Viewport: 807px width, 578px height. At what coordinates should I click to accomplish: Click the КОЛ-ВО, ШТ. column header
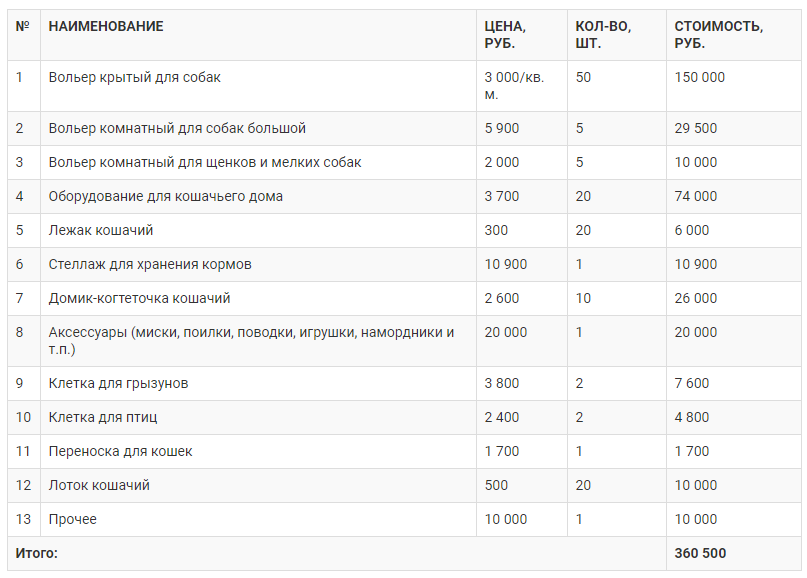[x=617, y=35]
